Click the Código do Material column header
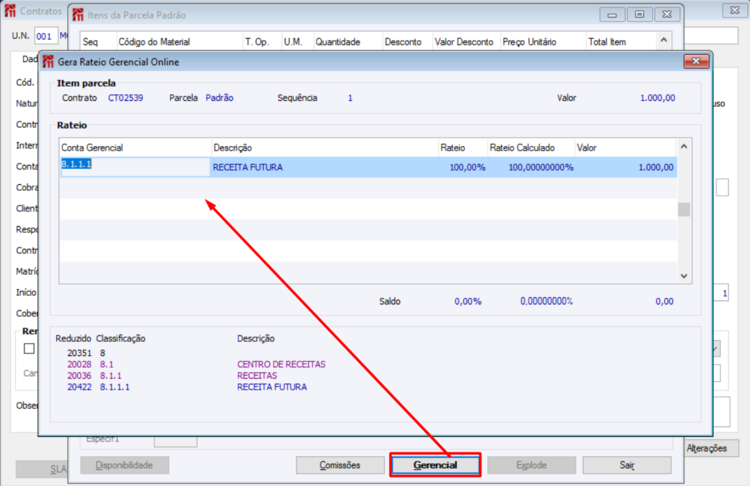 coord(180,42)
